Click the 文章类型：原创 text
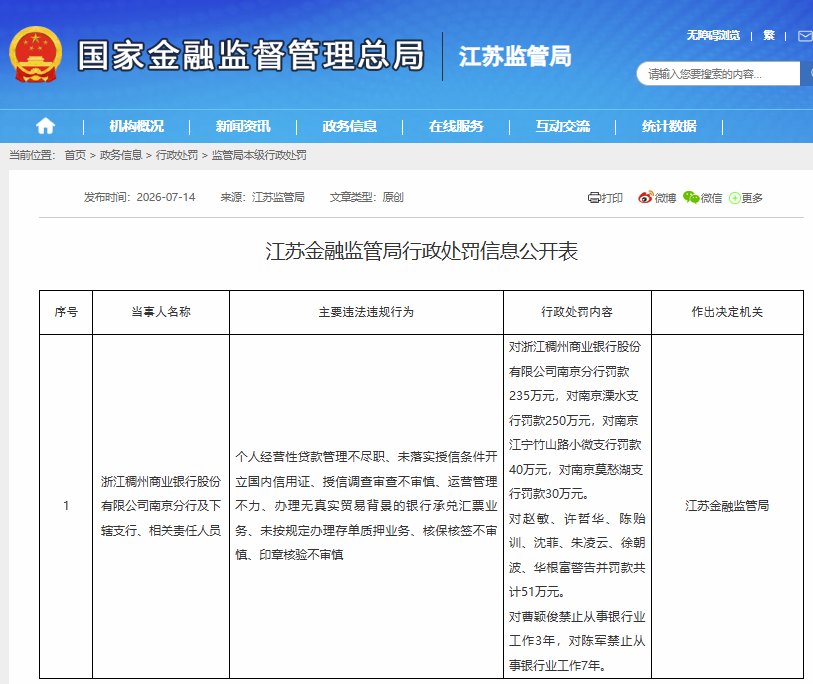This screenshot has height=684, width=813. coord(367,197)
